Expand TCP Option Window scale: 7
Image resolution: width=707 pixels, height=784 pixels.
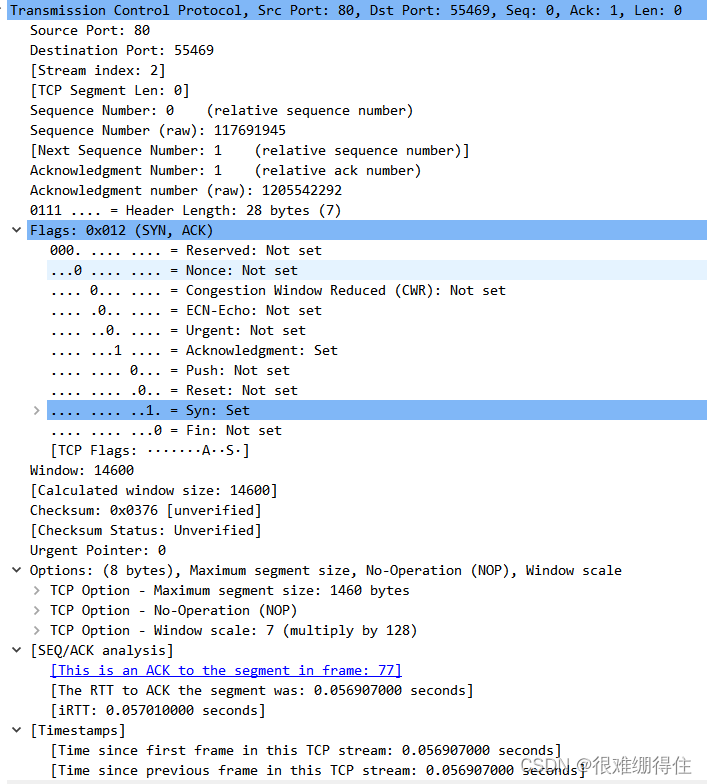[x=36, y=630]
